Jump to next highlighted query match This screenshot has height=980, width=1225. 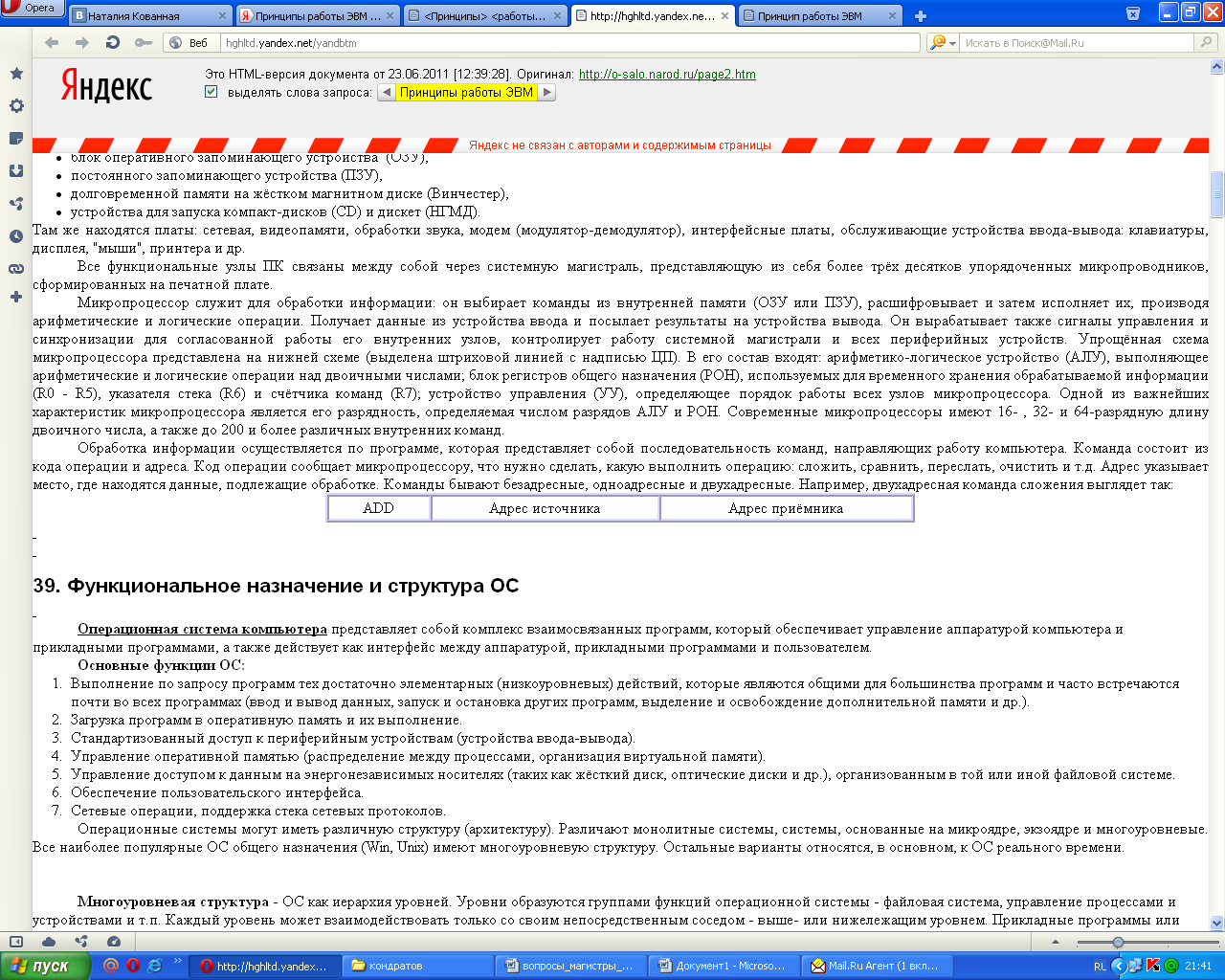[546, 92]
